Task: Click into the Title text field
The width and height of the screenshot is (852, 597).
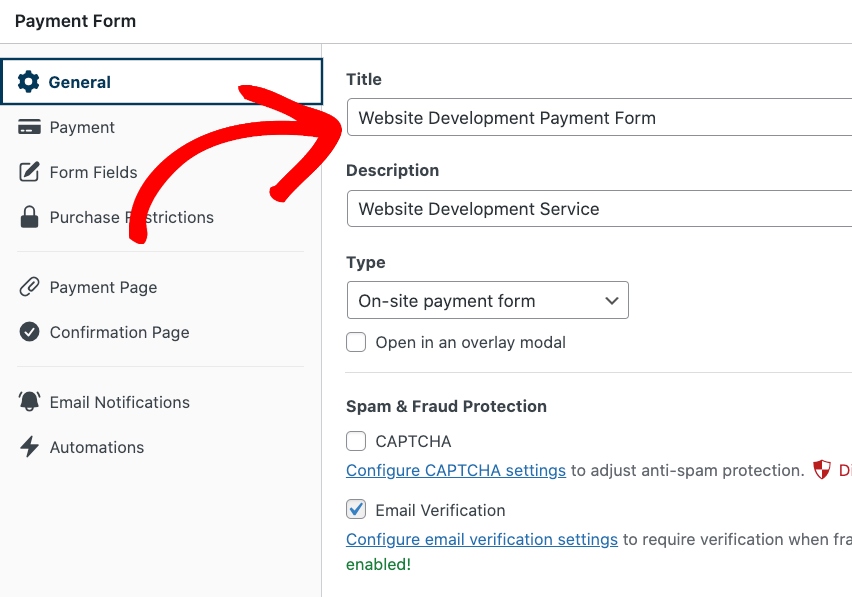Action: pyautogui.click(x=600, y=118)
